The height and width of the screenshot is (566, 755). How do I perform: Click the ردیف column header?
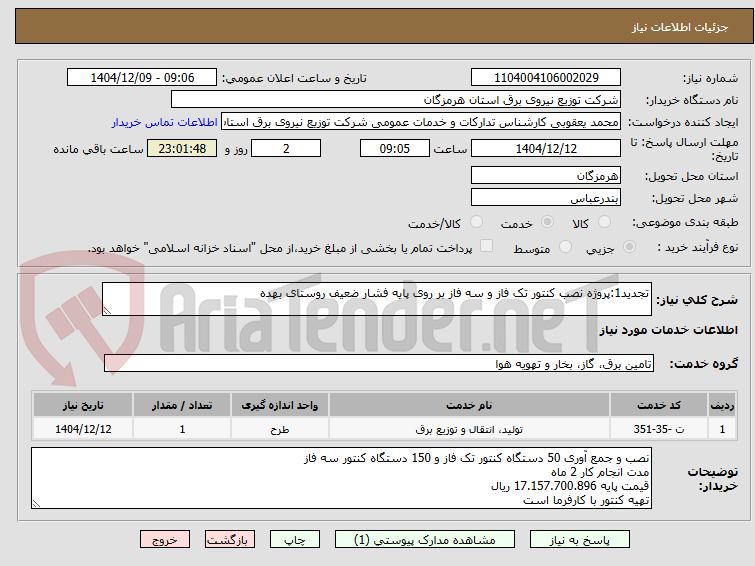tap(722, 405)
